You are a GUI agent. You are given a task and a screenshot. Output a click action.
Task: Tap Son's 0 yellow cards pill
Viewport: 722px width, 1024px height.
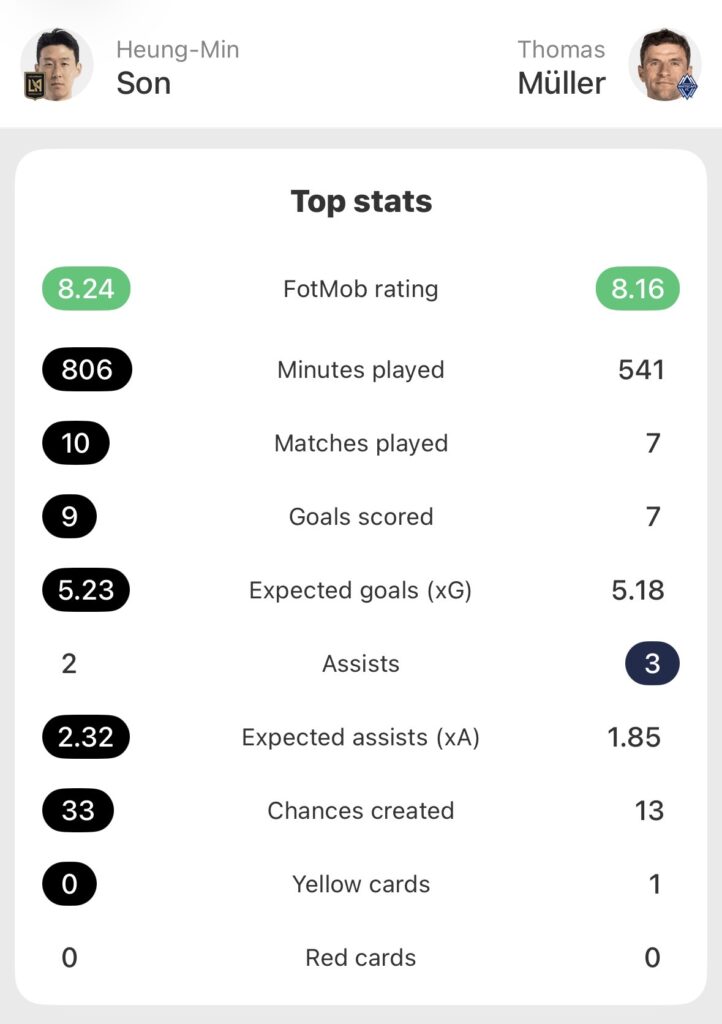click(x=69, y=884)
